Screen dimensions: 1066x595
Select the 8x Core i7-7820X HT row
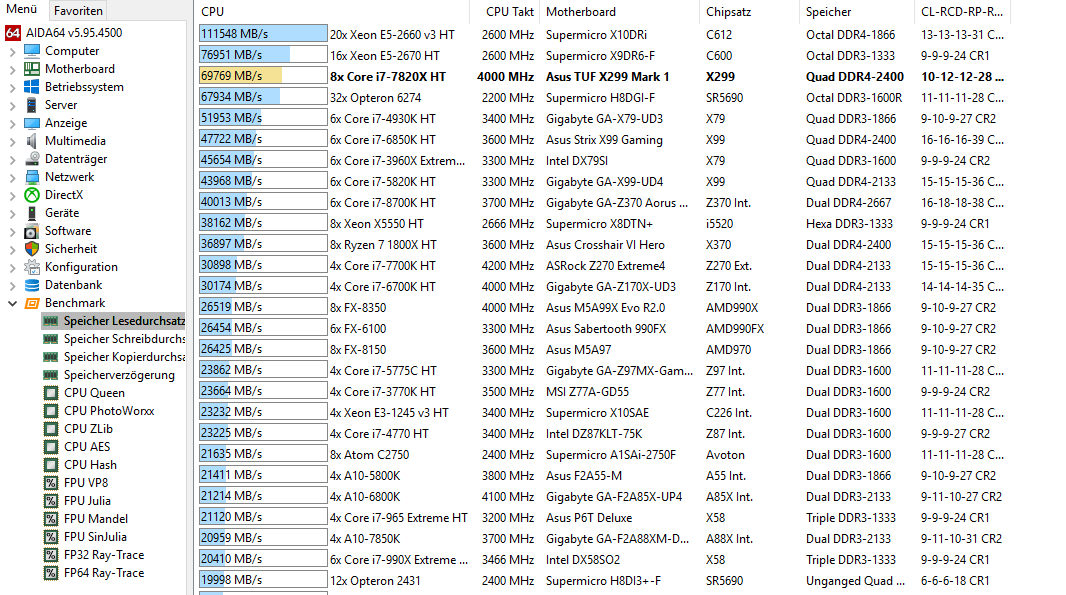[602, 77]
